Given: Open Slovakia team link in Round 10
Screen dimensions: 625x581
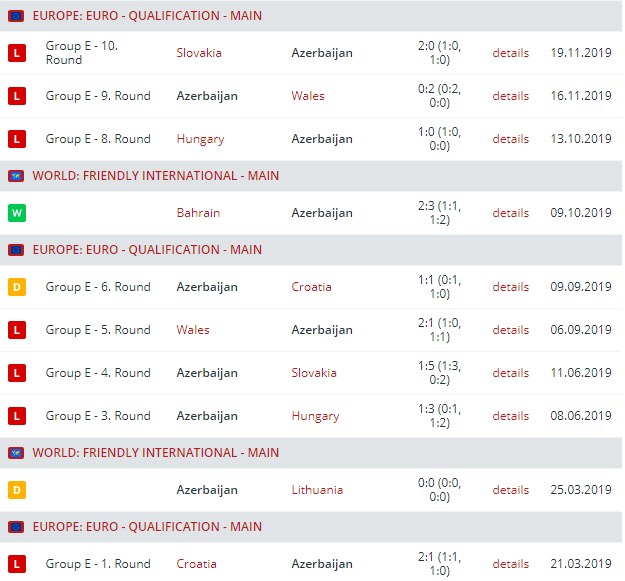Looking at the screenshot, I should 199,53.
